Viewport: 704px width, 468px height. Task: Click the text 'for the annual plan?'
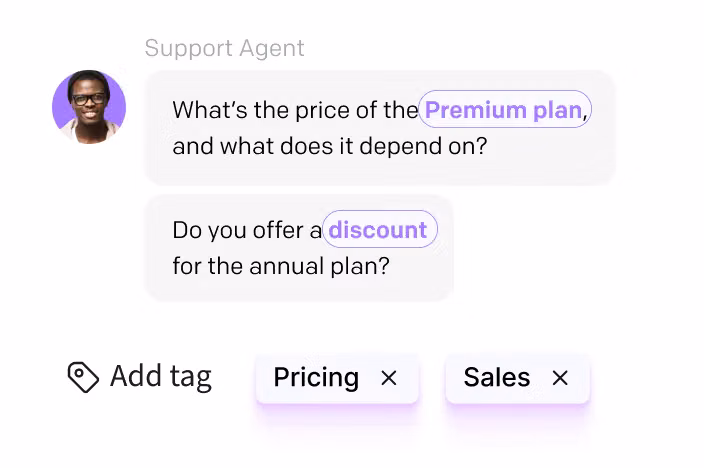(281, 267)
